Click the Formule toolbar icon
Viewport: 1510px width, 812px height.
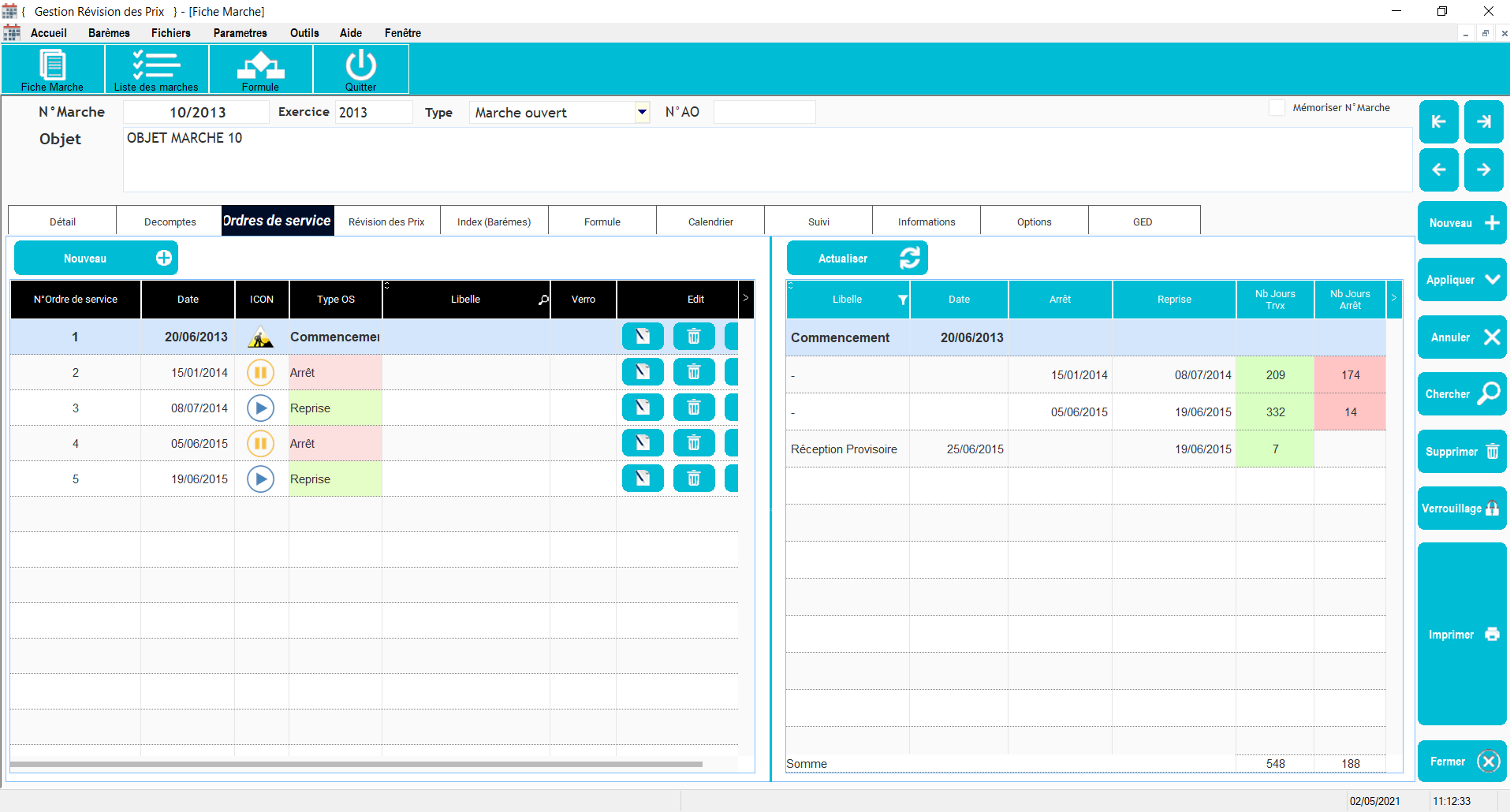click(260, 69)
